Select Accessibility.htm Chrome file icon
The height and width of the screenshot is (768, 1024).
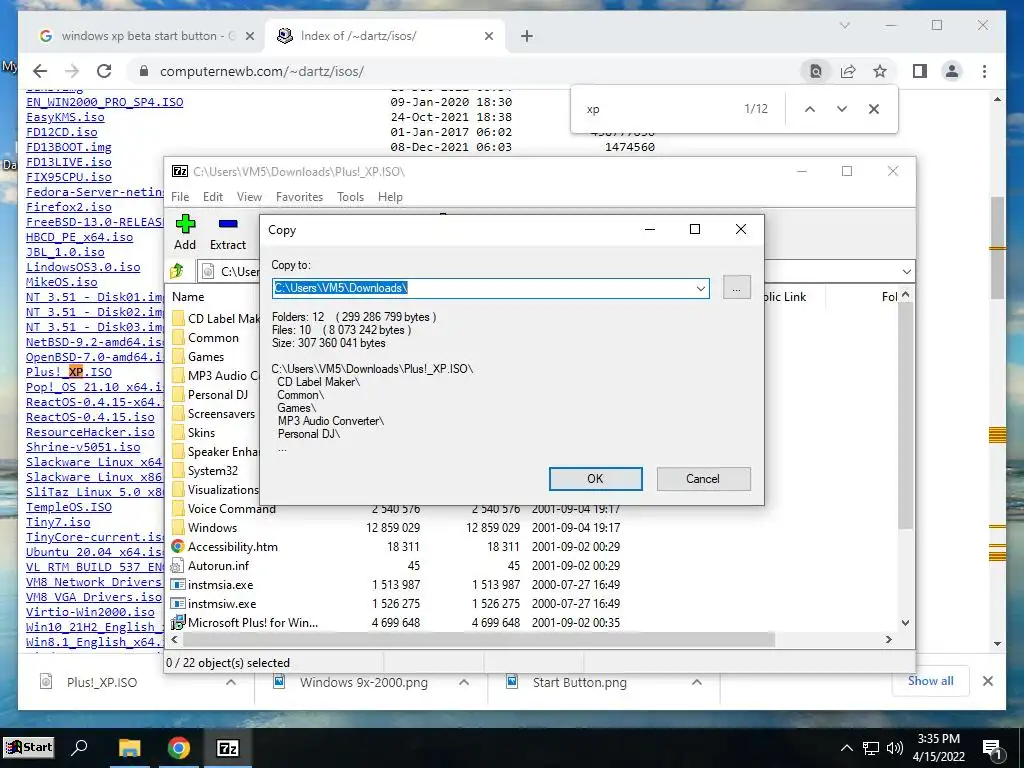[178, 546]
